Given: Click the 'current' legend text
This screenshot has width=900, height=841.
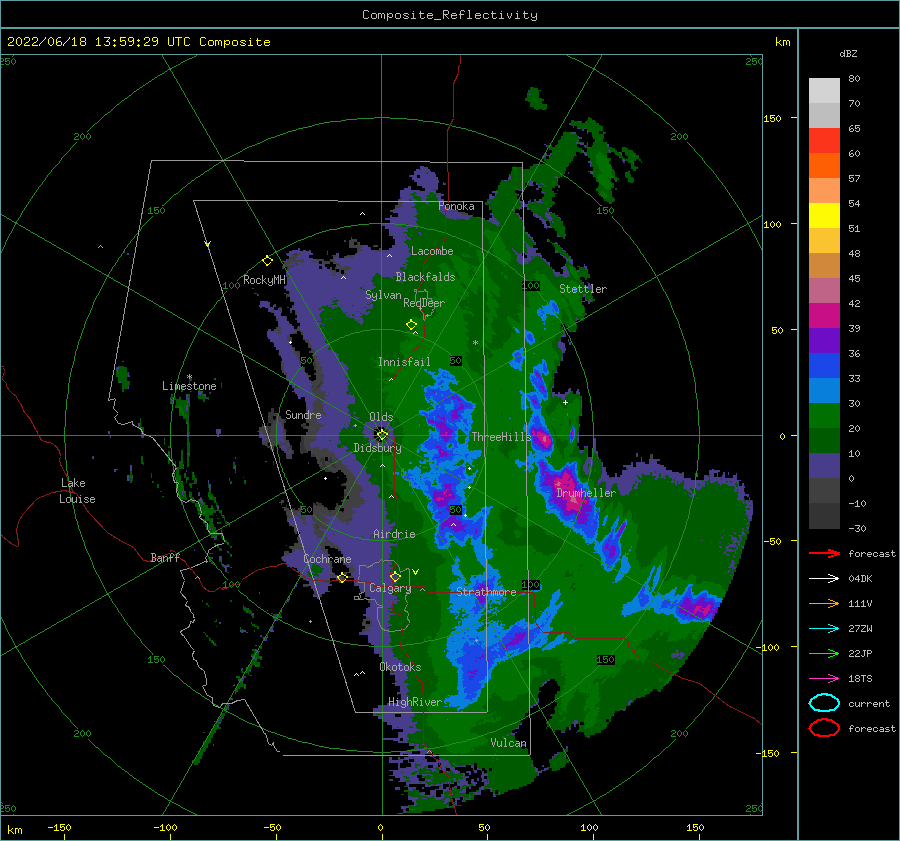Looking at the screenshot, I should (869, 703).
